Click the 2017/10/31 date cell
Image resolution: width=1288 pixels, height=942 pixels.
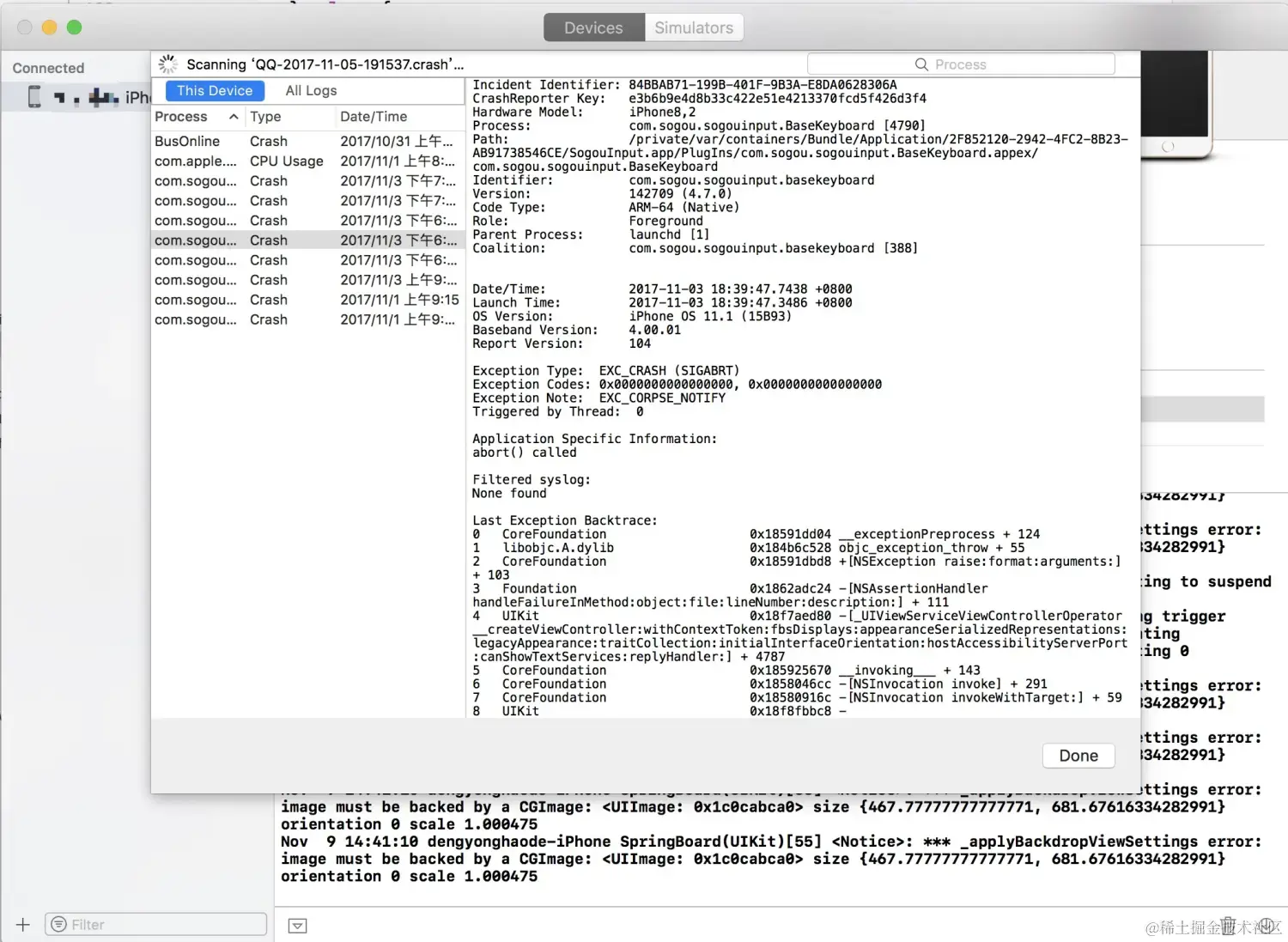point(397,141)
